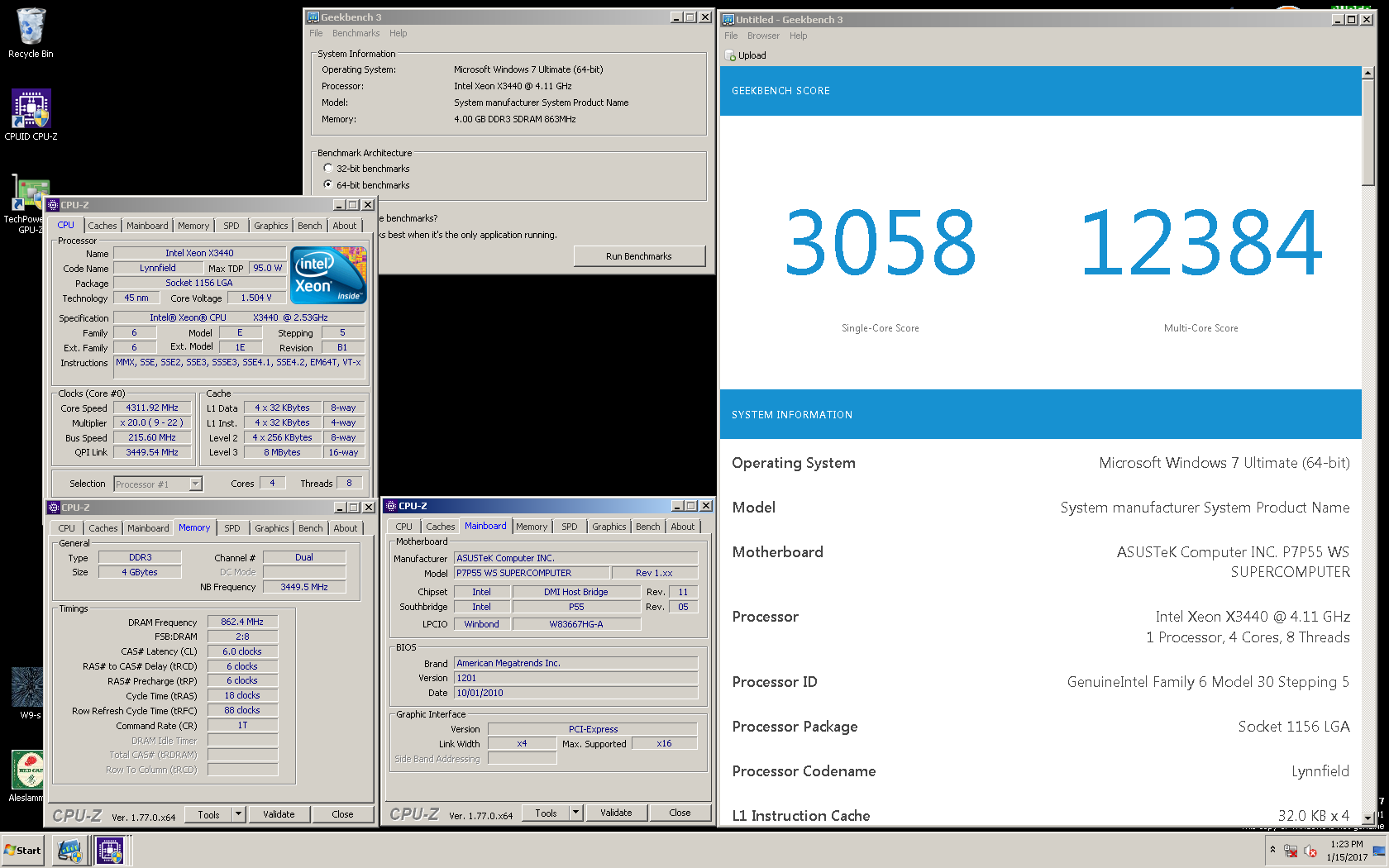Click Processor Codename value Lynnfield in results
The height and width of the screenshot is (868, 1389).
[1320, 771]
